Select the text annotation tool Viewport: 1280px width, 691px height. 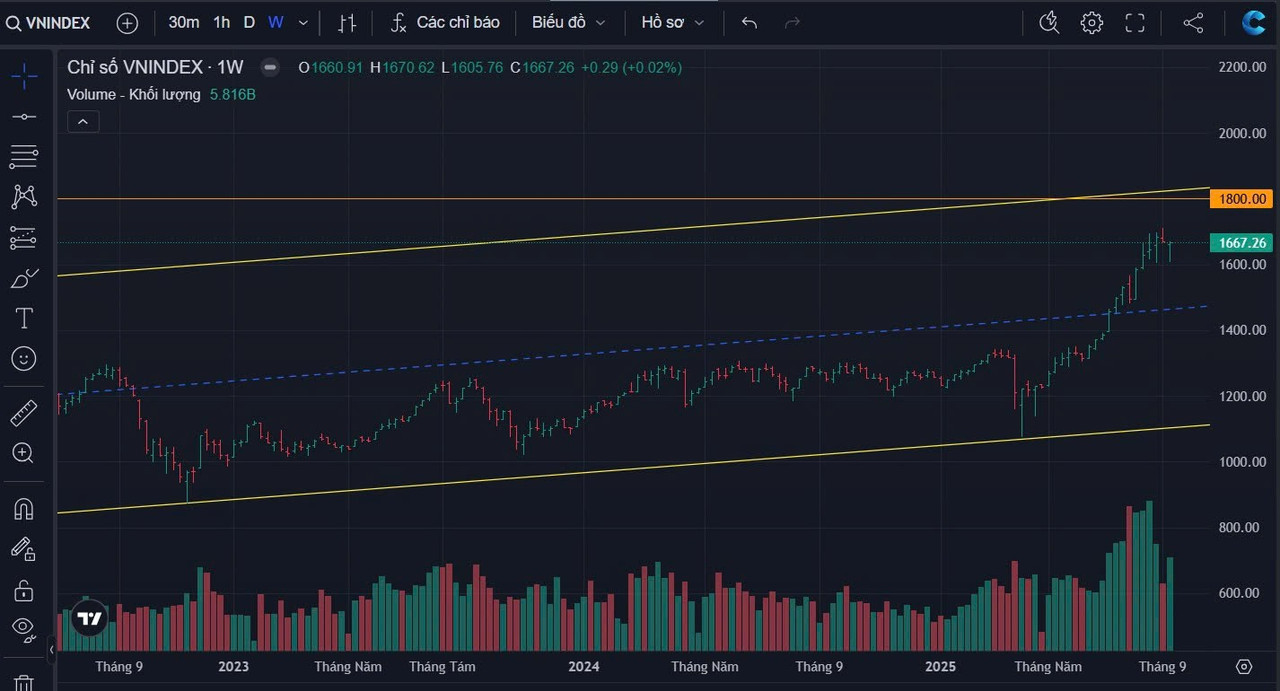coord(24,318)
